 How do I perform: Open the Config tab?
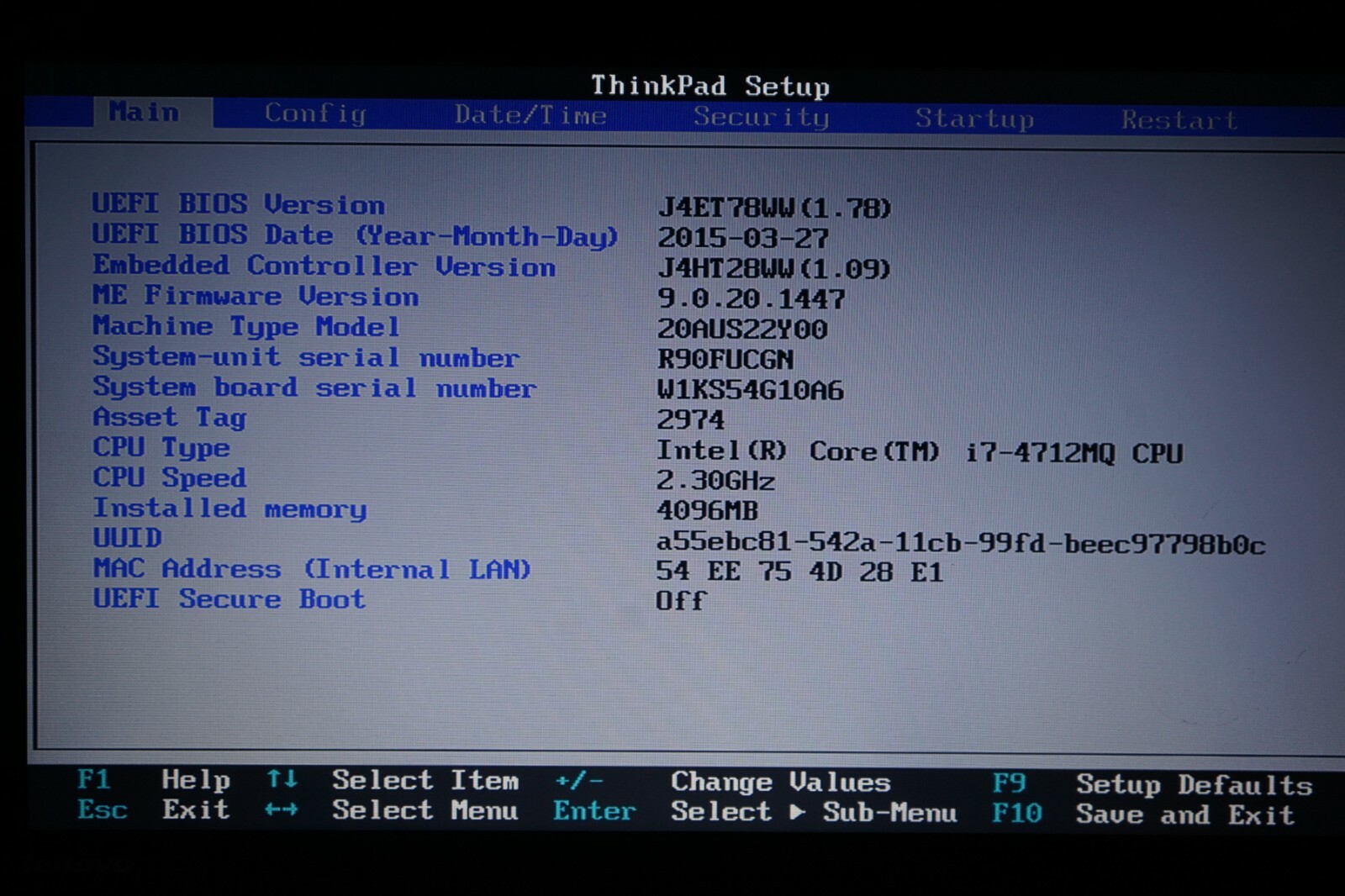coord(315,113)
